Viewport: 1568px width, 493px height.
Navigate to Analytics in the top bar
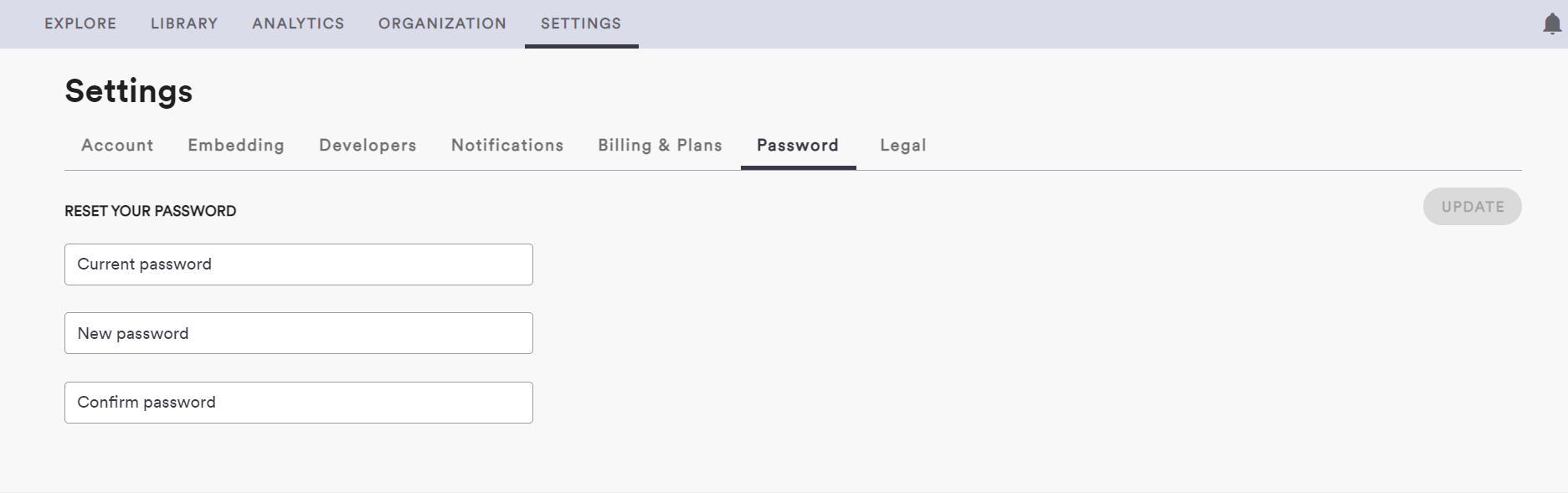coord(298,23)
